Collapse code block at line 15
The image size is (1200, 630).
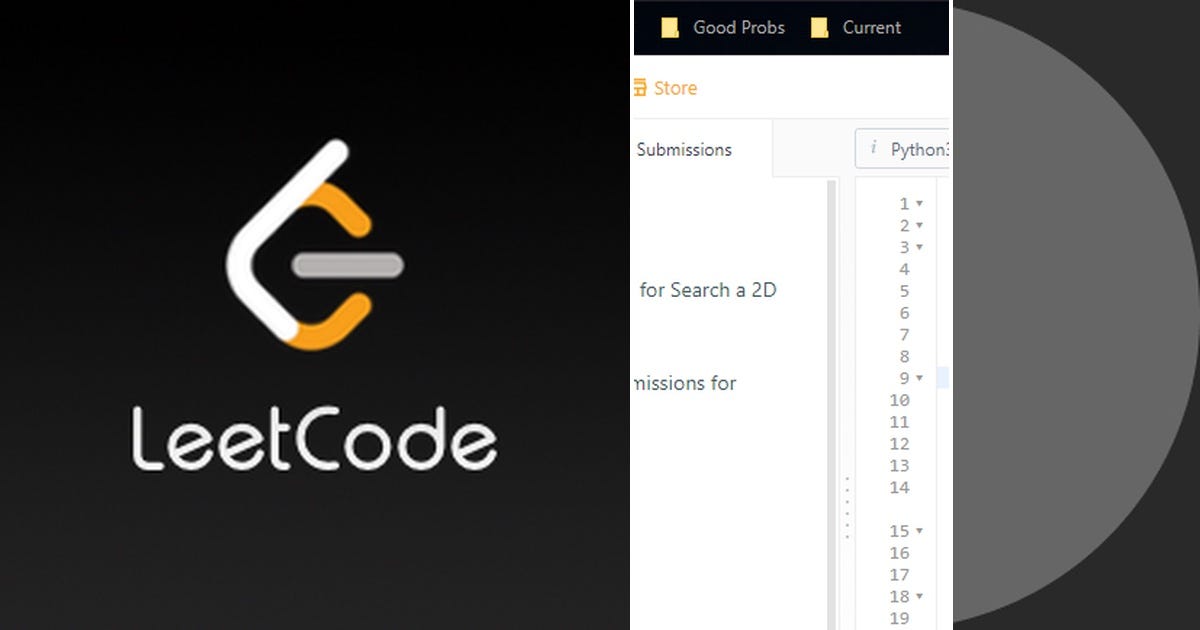click(919, 531)
